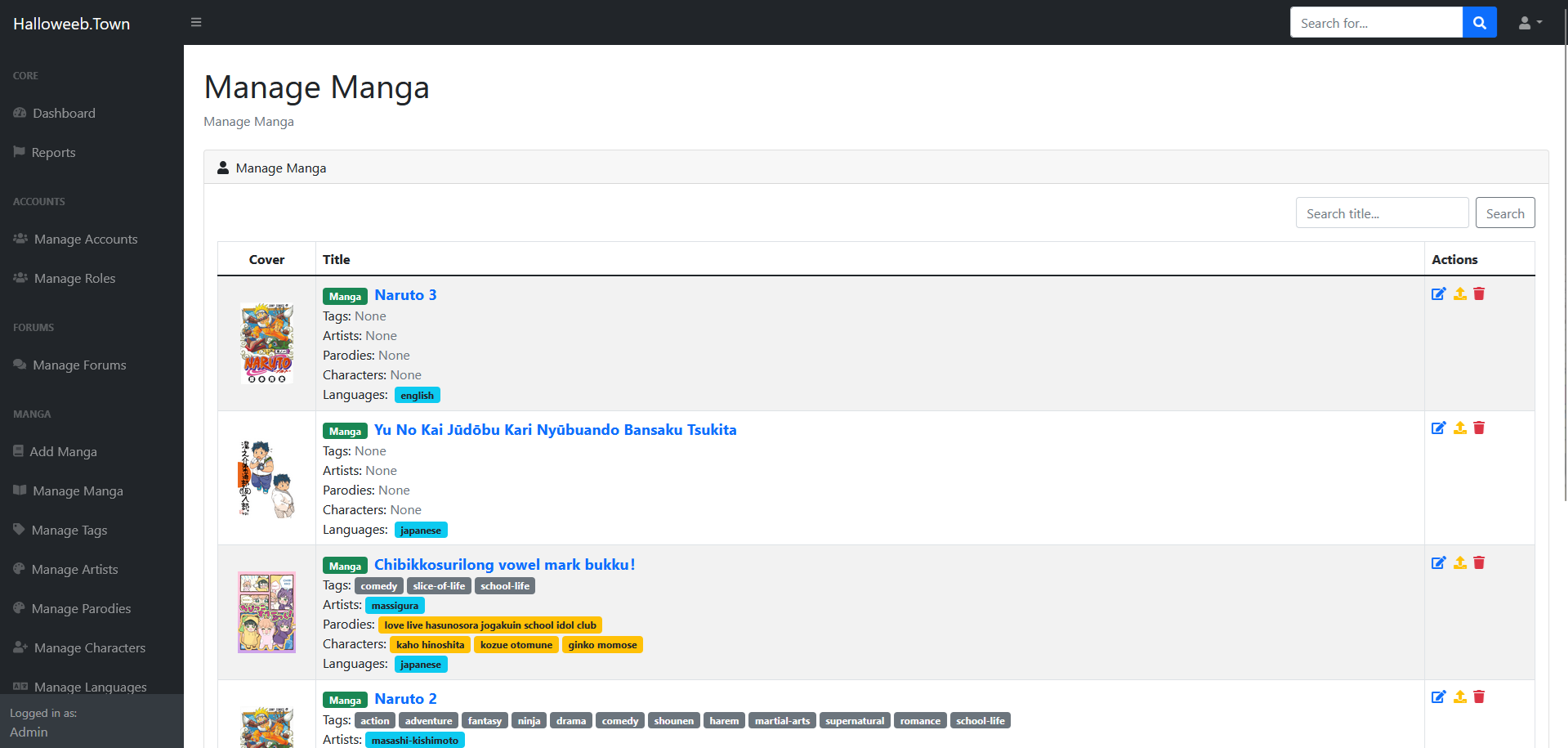Open Chibikkosurilong vowel mark bukku! title link

click(504, 565)
